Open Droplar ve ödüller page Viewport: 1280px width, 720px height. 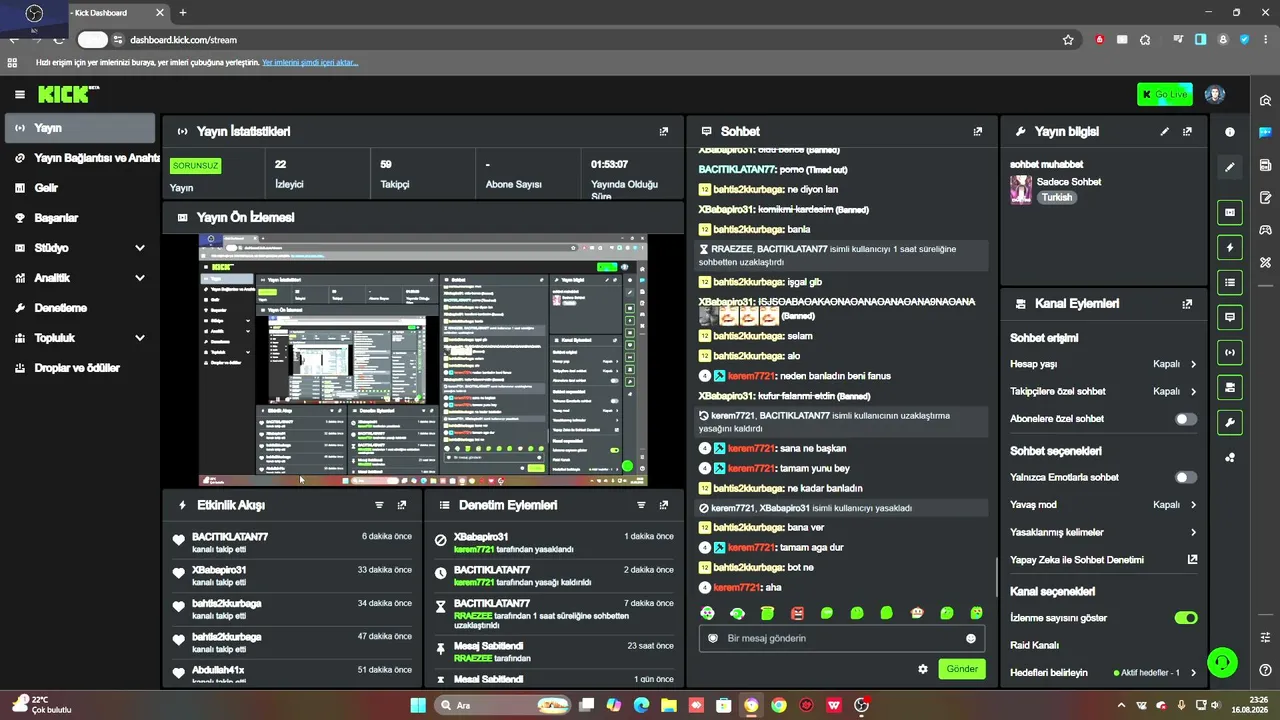click(x=80, y=368)
